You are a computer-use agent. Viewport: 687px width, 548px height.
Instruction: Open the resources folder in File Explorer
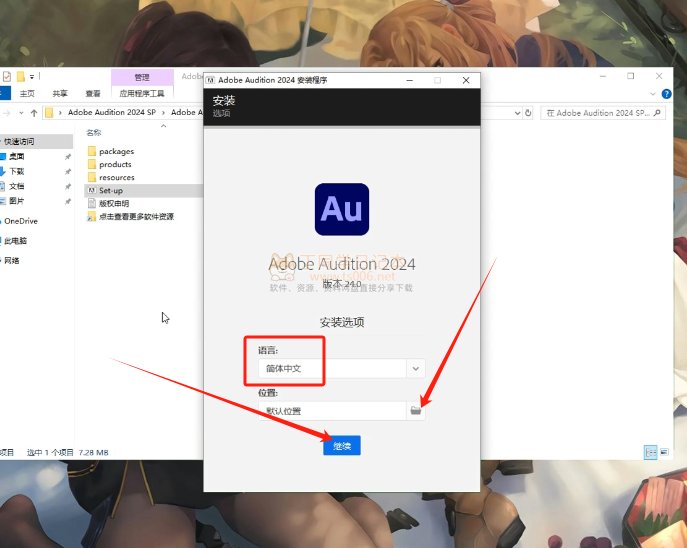click(117, 177)
